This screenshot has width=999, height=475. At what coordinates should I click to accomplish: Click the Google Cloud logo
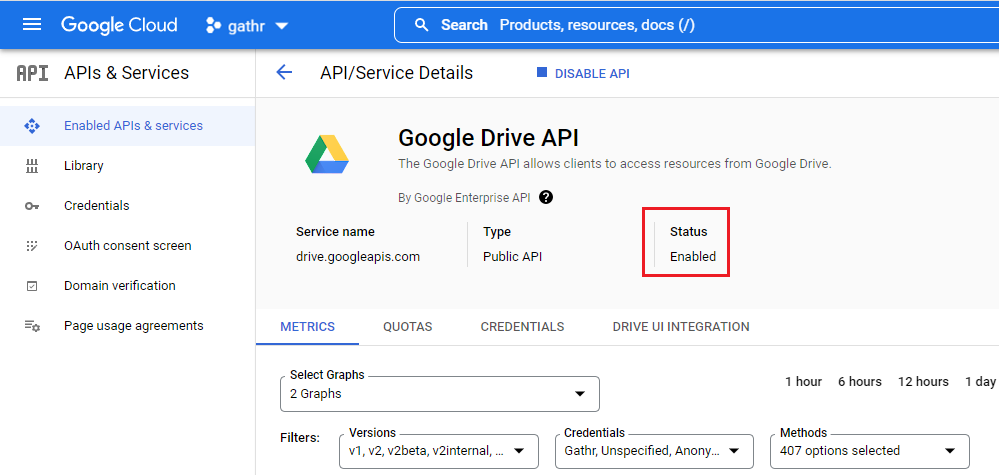coord(119,25)
